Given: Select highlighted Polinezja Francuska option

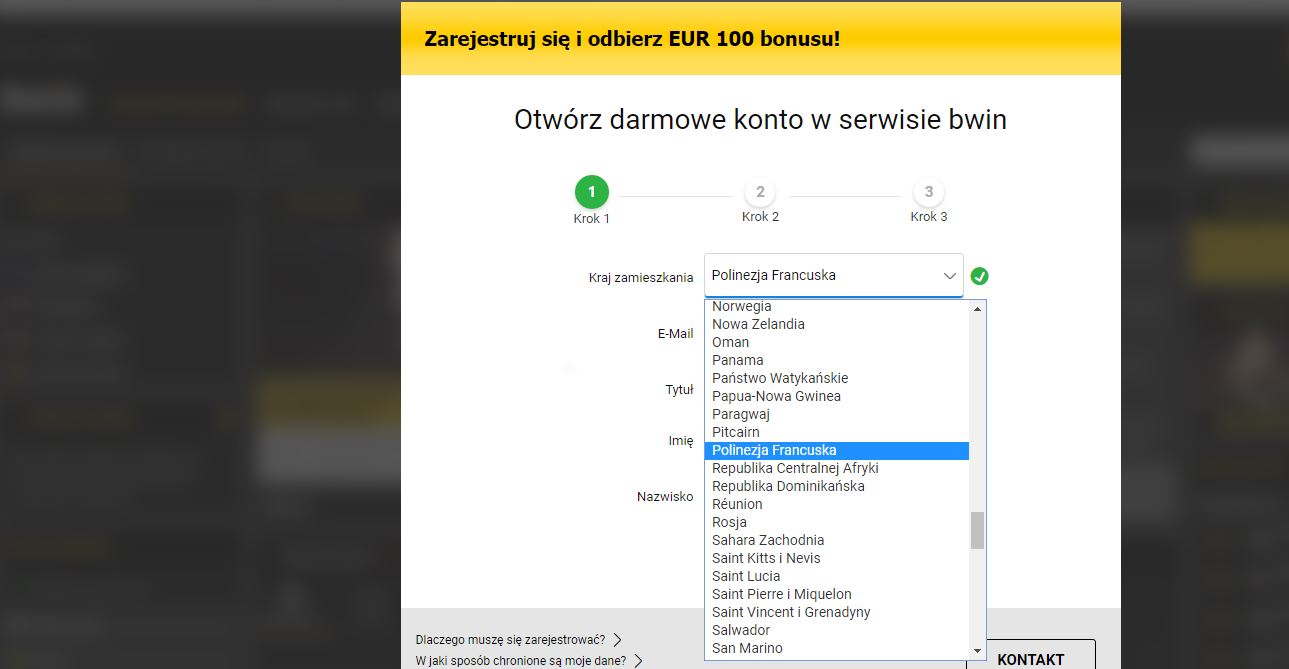Looking at the screenshot, I should [x=837, y=450].
